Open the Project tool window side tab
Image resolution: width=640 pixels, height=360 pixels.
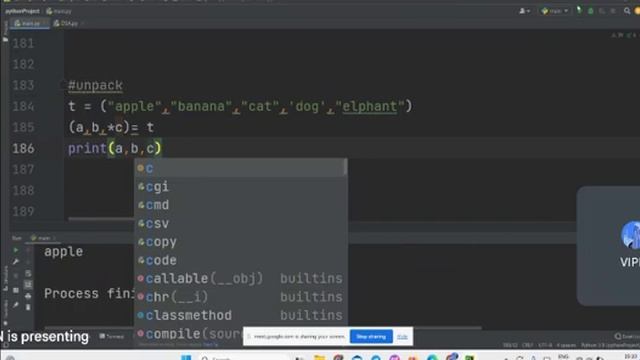(x=5, y=31)
